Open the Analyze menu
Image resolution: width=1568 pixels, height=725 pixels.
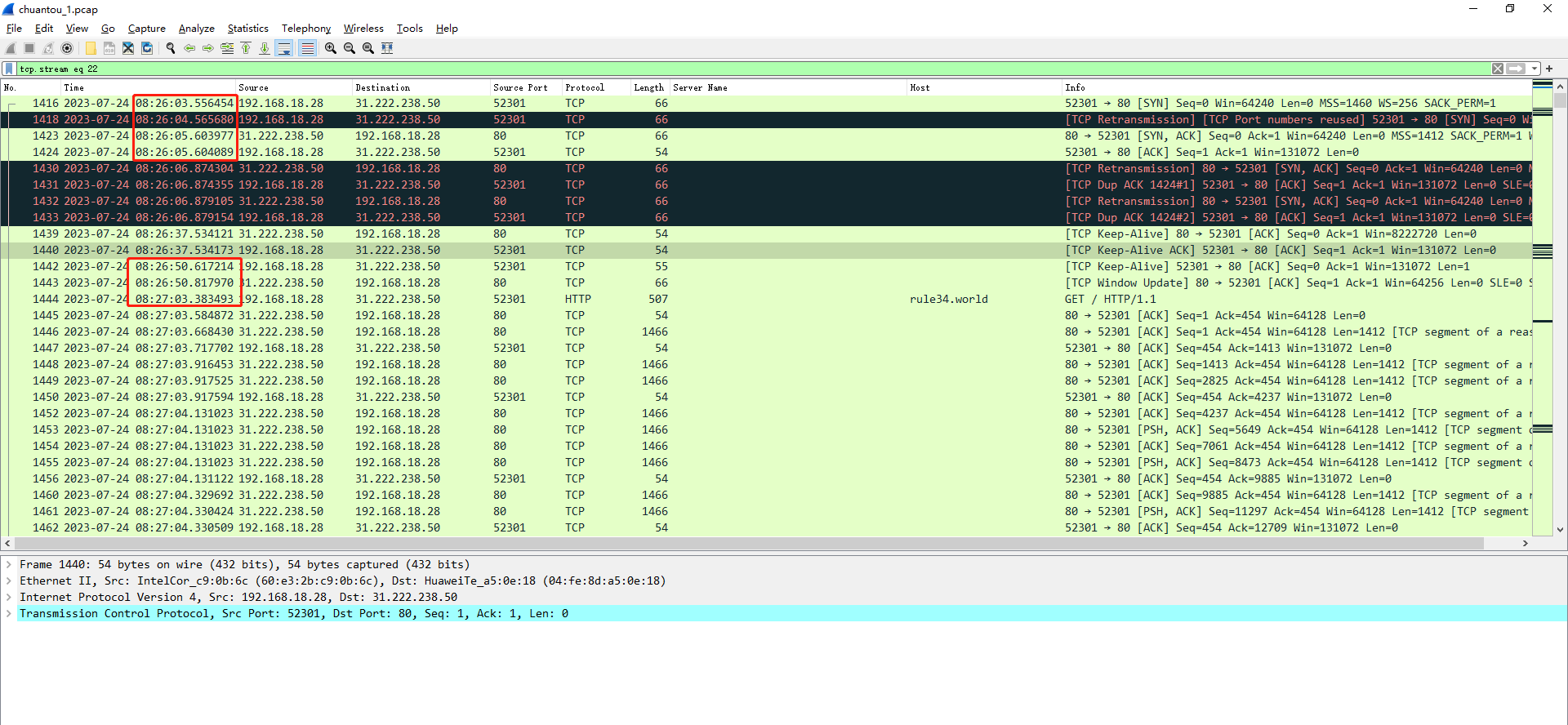pyautogui.click(x=196, y=29)
